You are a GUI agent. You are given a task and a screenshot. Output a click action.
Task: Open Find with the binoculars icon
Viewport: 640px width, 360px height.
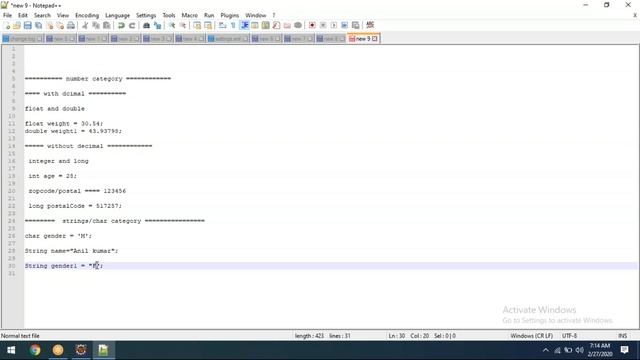pos(146,25)
